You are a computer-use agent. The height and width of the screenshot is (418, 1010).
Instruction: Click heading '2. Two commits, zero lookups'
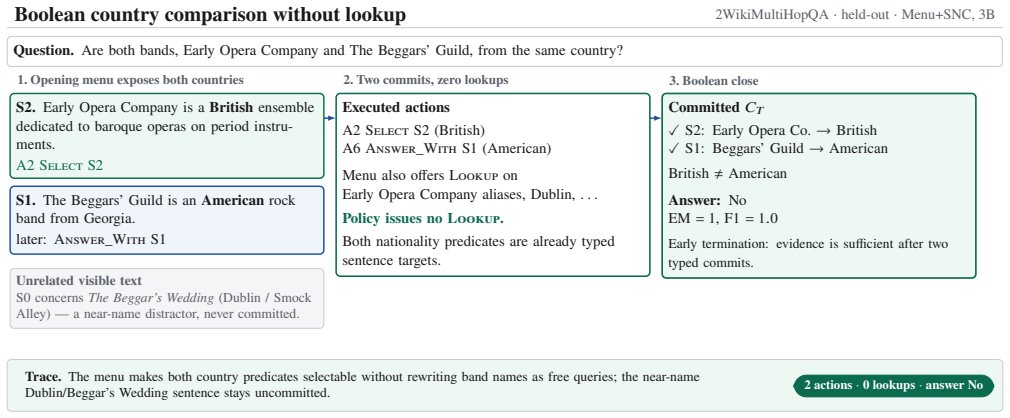[425, 81]
